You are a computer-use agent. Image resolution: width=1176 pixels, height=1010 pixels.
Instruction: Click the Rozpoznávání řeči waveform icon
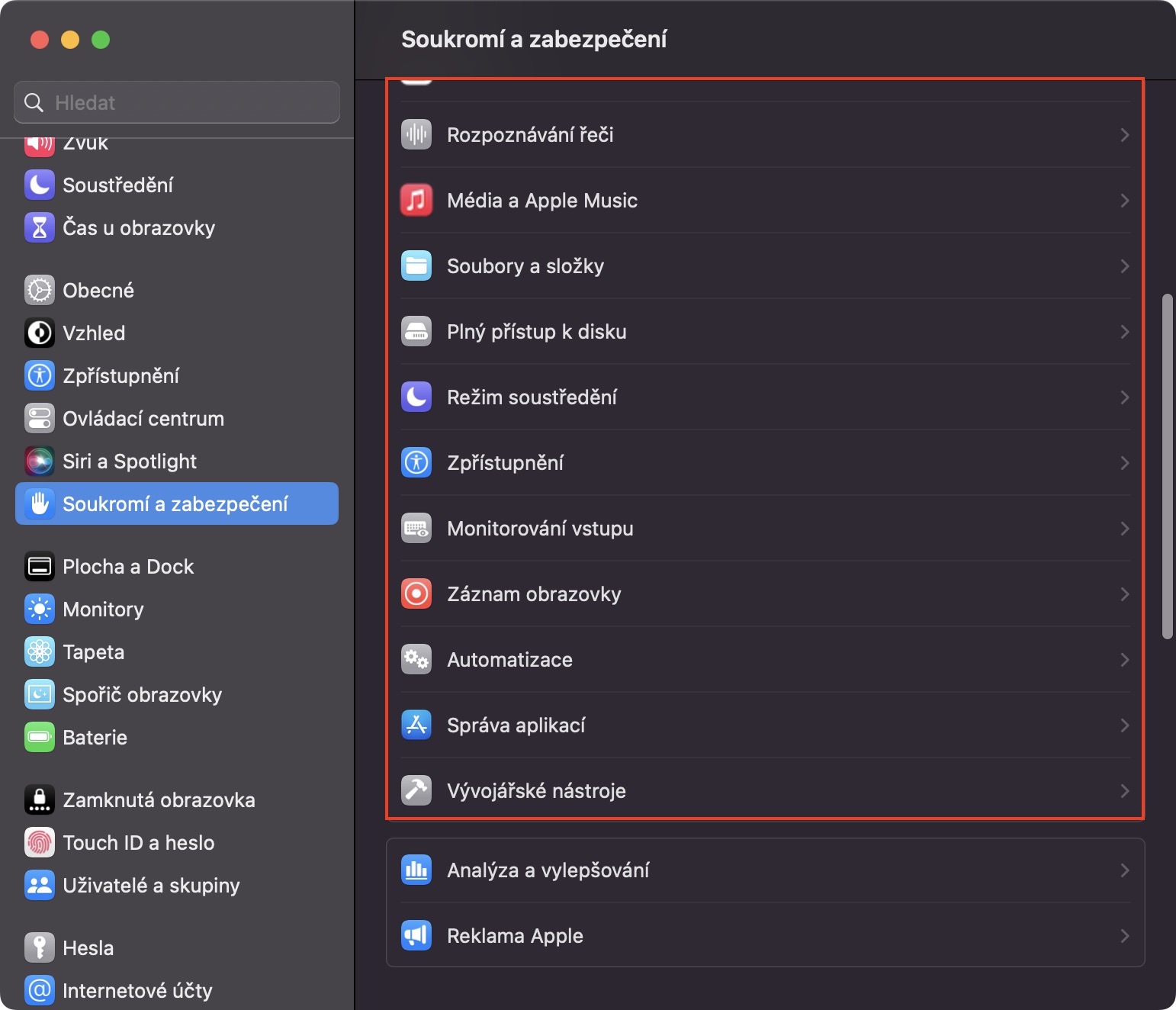point(416,135)
